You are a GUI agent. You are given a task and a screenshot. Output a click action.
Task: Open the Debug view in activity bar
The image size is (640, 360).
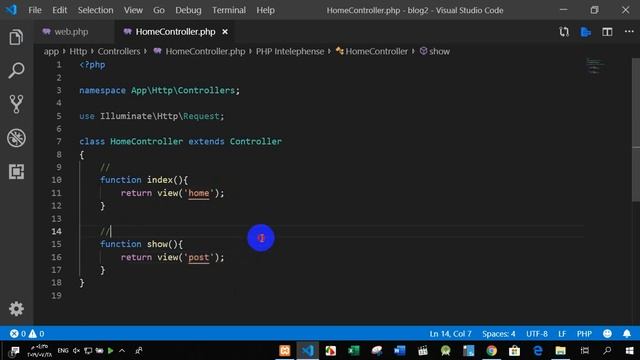[16, 138]
